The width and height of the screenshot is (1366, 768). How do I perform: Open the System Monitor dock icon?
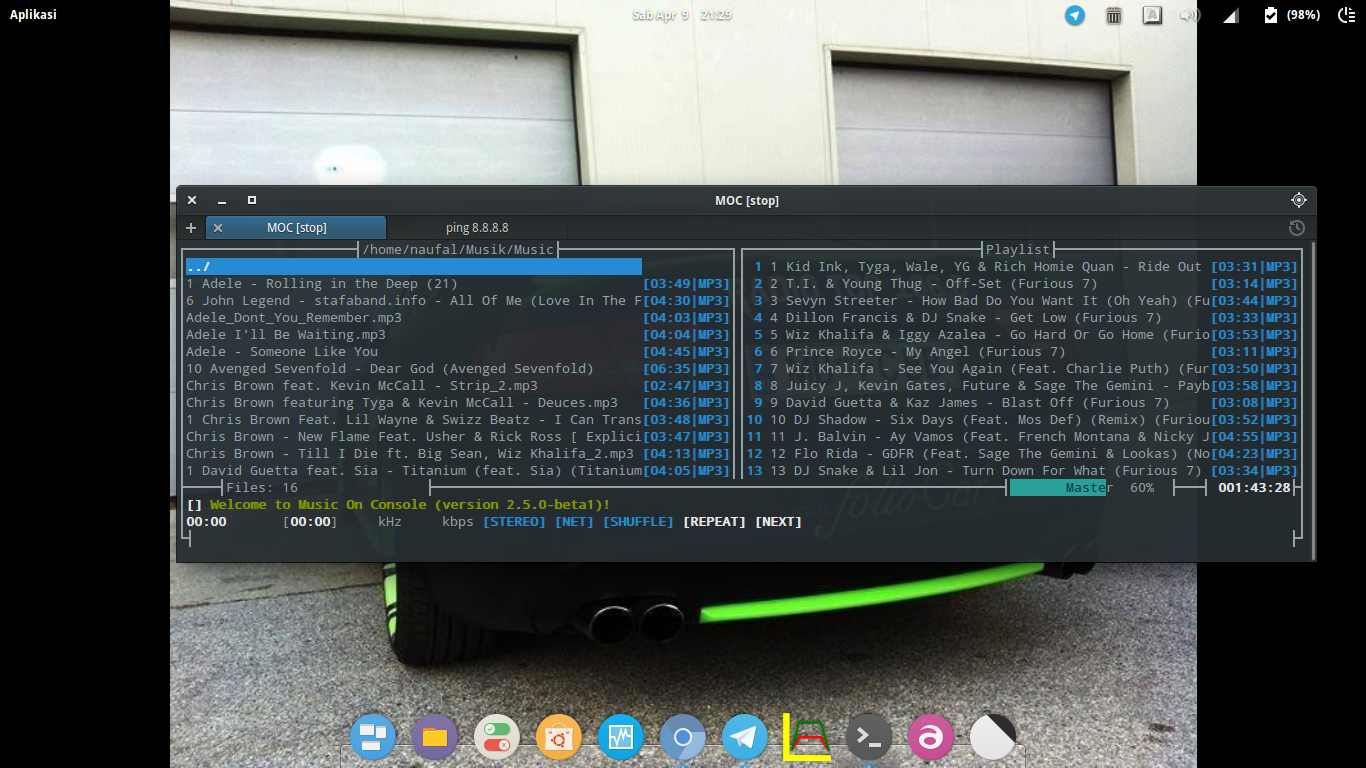(x=621, y=738)
